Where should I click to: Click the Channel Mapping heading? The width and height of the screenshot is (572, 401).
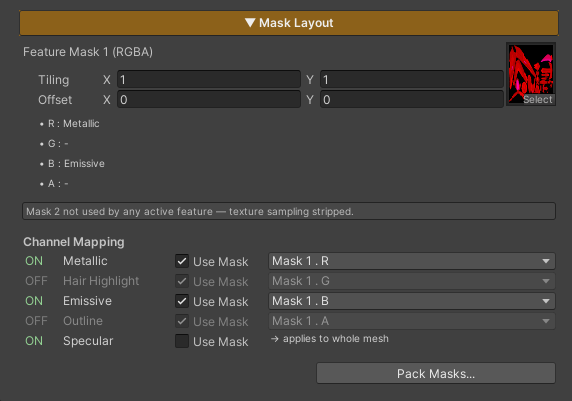(74, 242)
